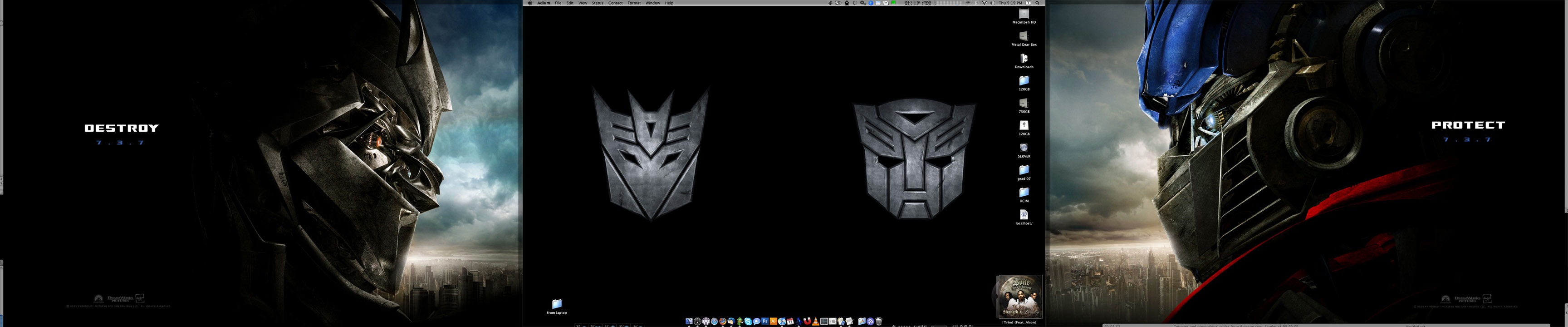Select 120GB USB drive icon on desktop
The image size is (1568, 327).
coord(1024,125)
